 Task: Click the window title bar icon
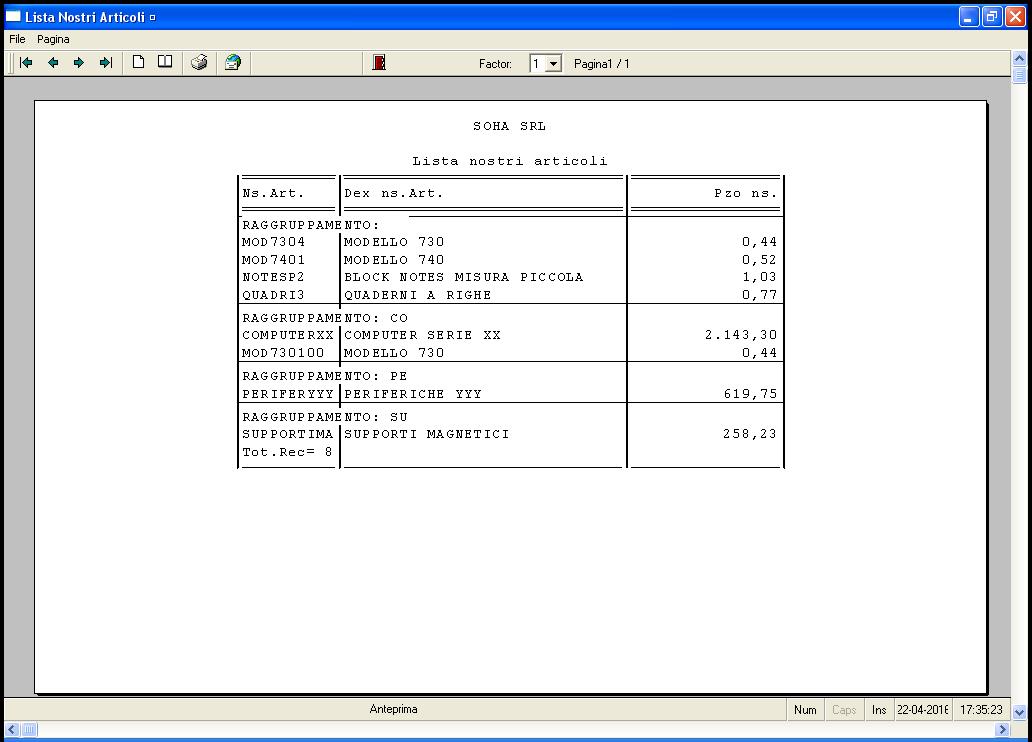[x=13, y=16]
